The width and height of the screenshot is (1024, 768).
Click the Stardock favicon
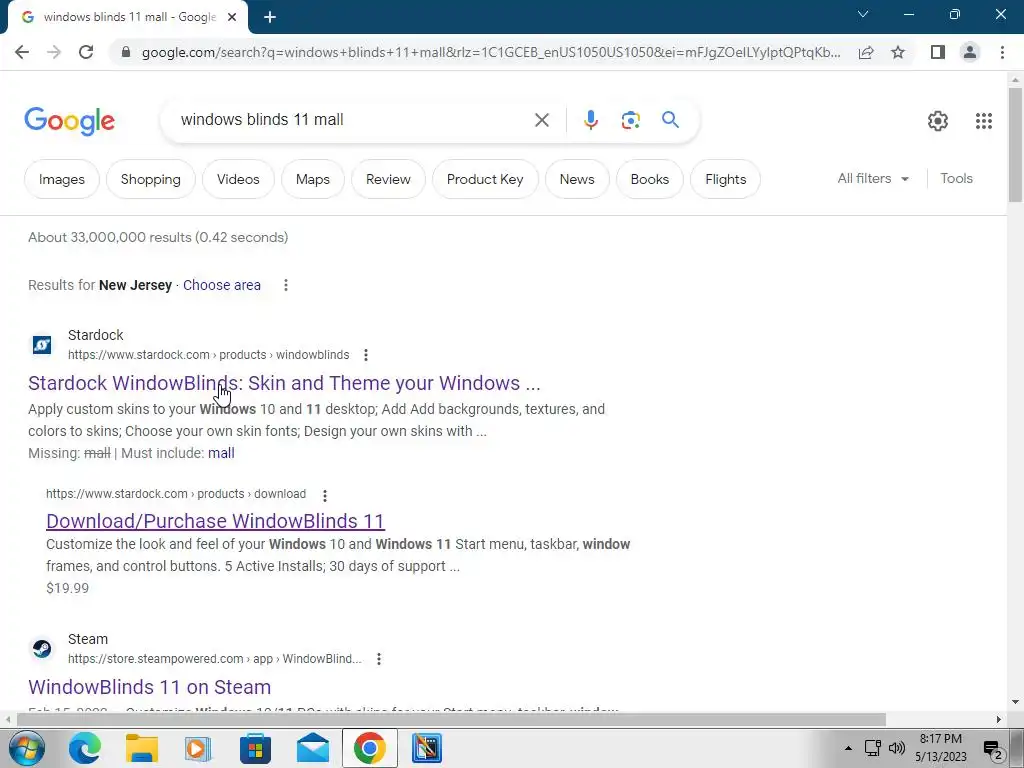point(42,344)
